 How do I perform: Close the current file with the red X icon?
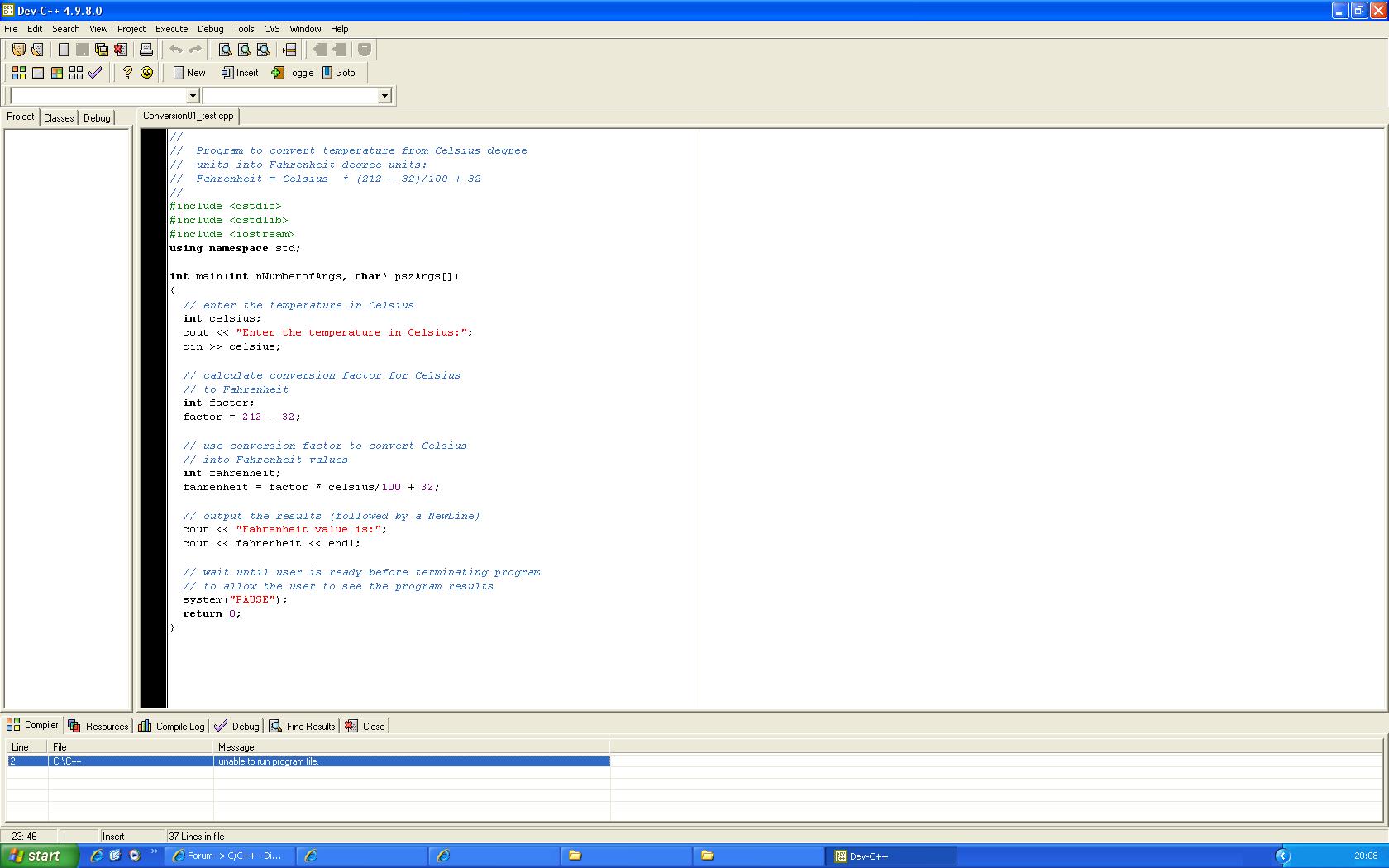120,50
